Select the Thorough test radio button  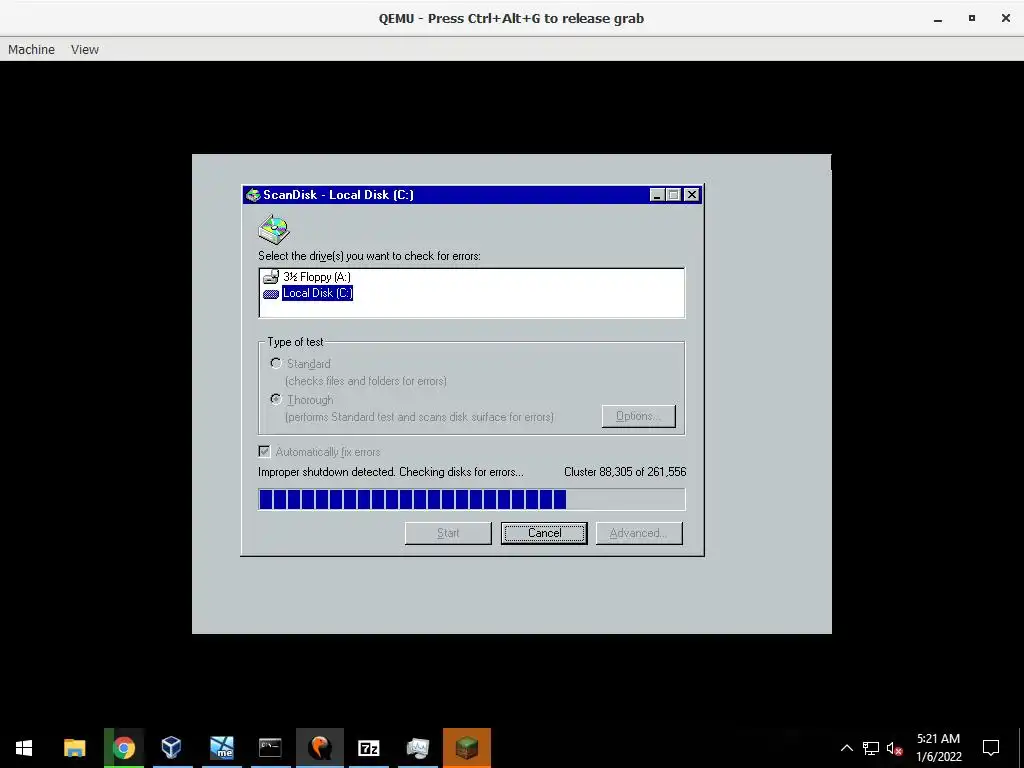pyautogui.click(x=276, y=399)
